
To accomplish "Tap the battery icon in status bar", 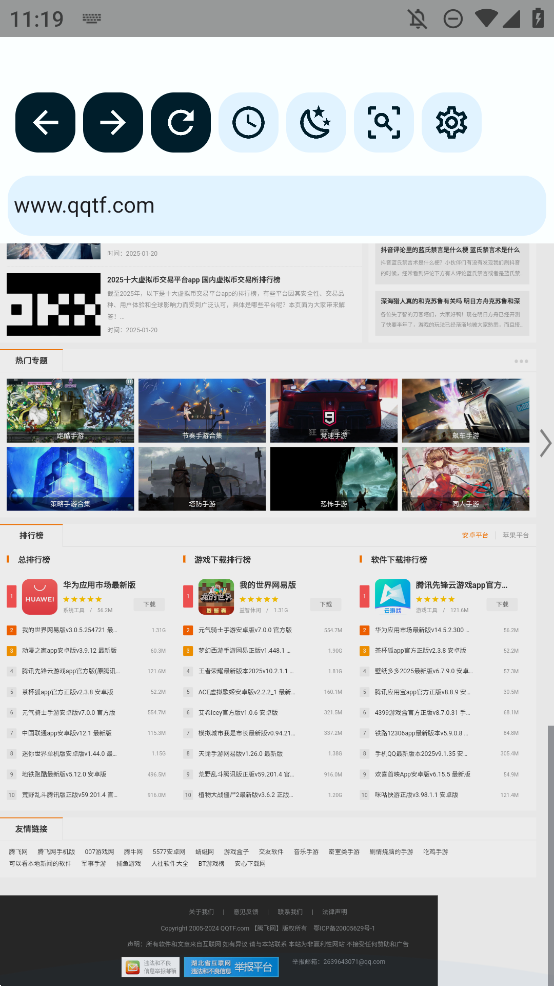I will (x=538, y=18).
